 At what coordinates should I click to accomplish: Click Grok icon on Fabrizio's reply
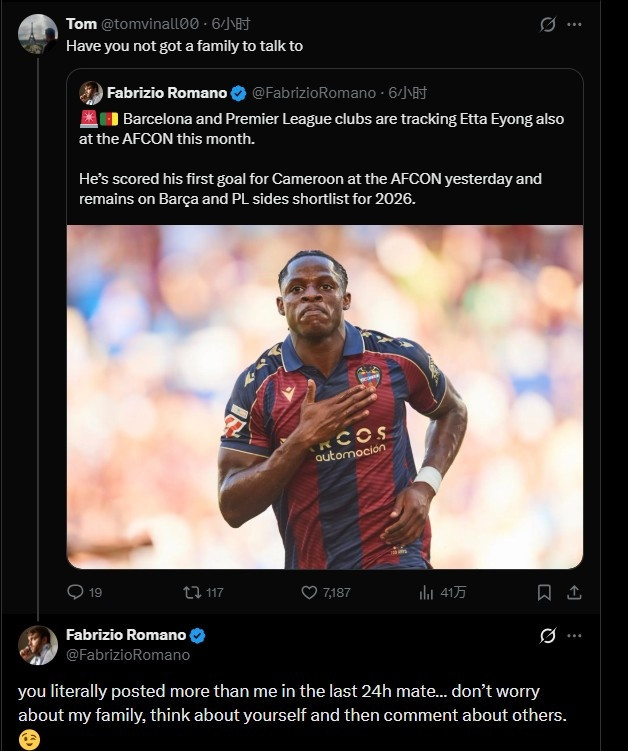[x=547, y=636]
